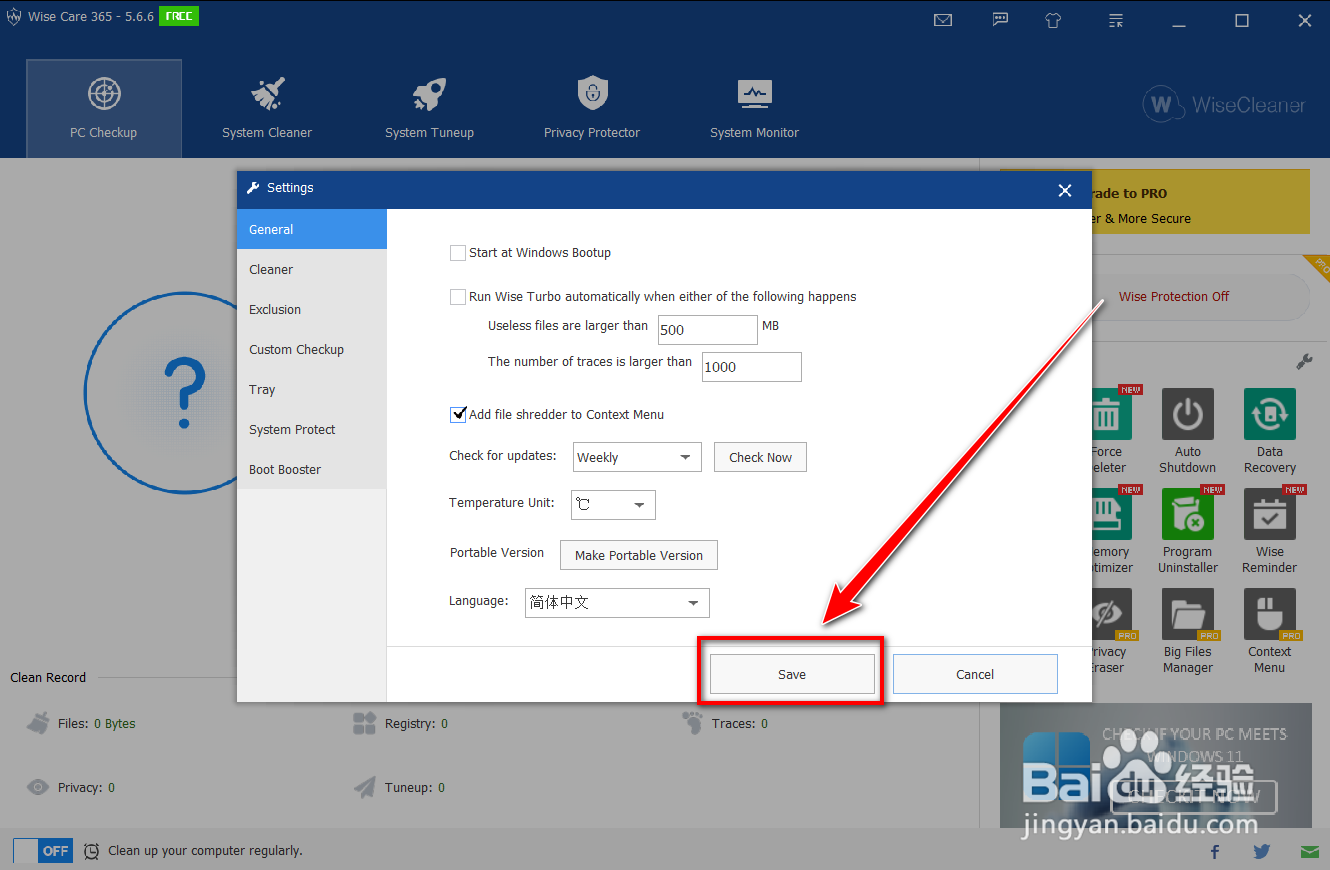Select General in Settings sidebar
Viewport: 1330px width, 870px height.
click(x=312, y=229)
